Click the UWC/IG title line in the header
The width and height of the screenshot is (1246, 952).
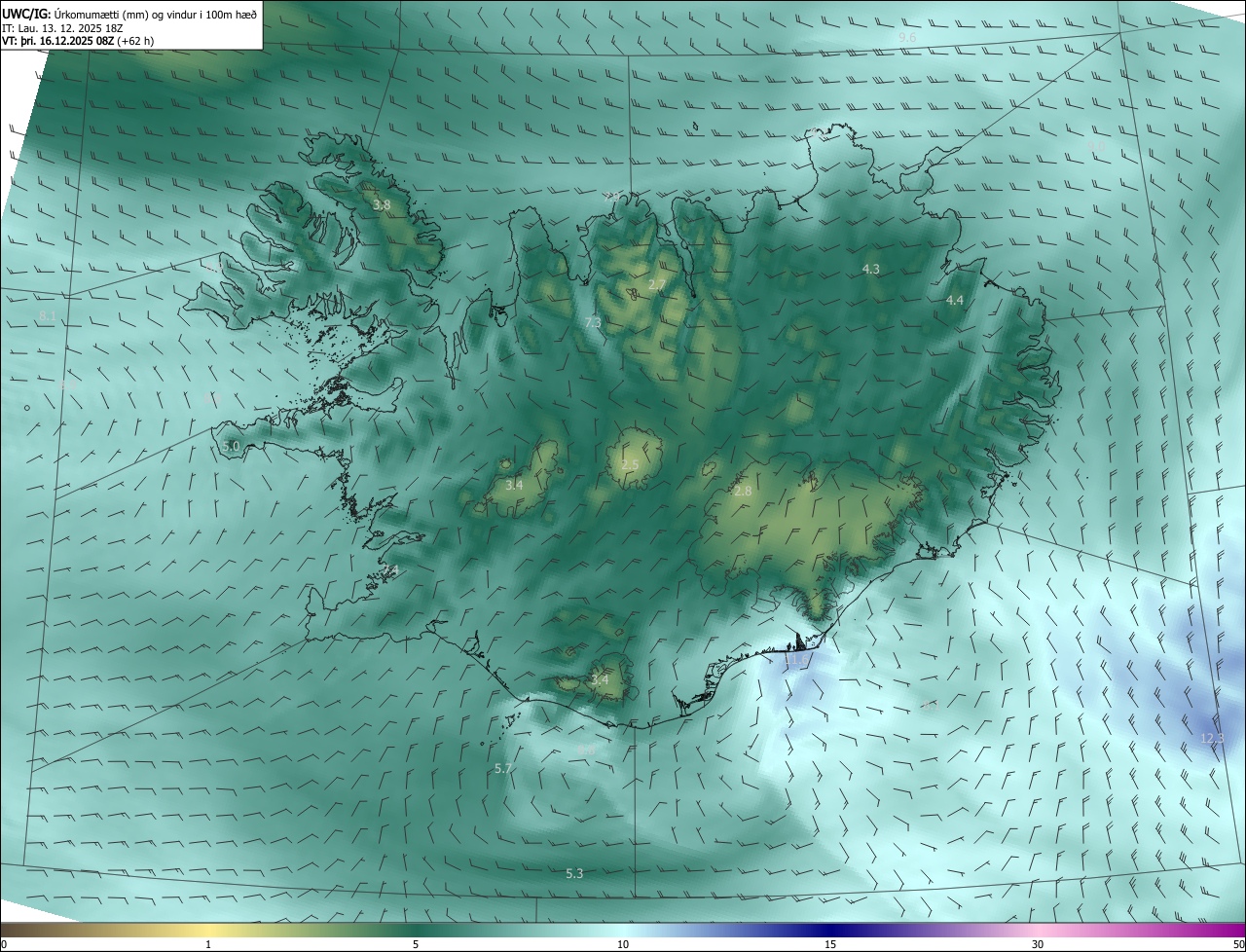(129, 14)
